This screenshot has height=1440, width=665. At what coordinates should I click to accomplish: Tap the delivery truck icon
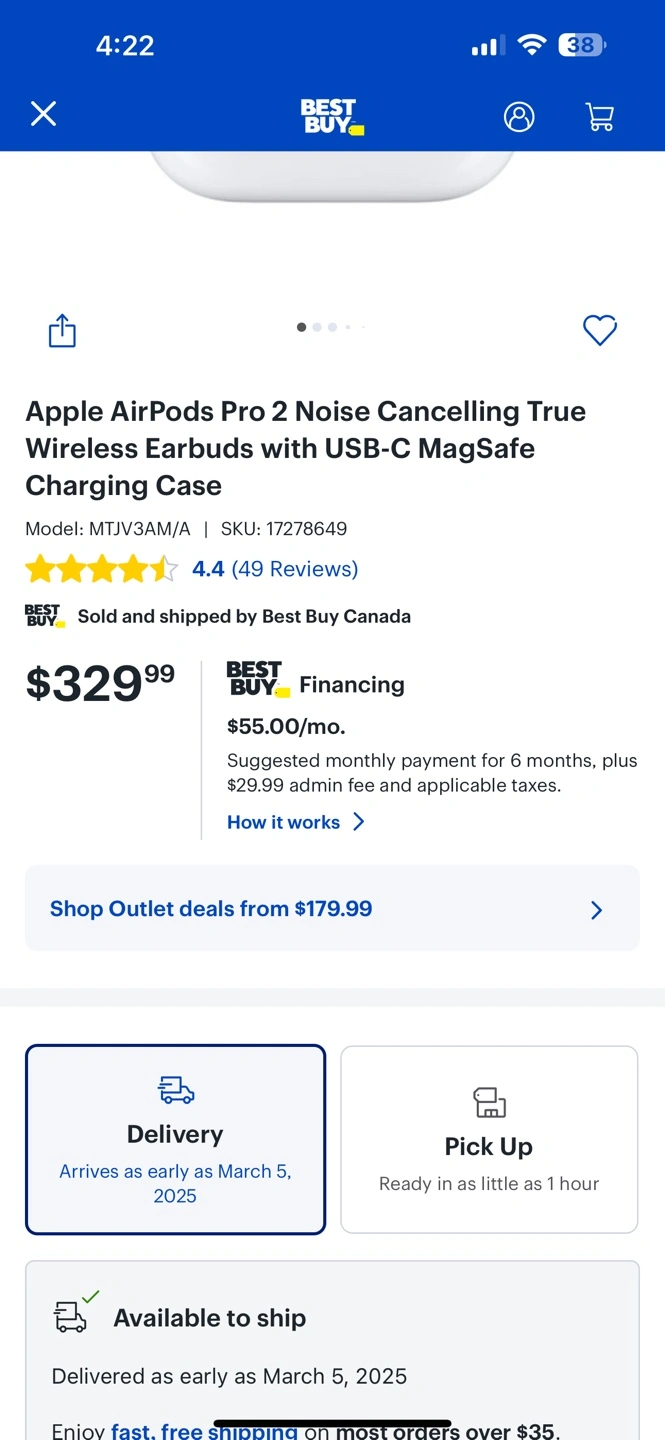(176, 1090)
